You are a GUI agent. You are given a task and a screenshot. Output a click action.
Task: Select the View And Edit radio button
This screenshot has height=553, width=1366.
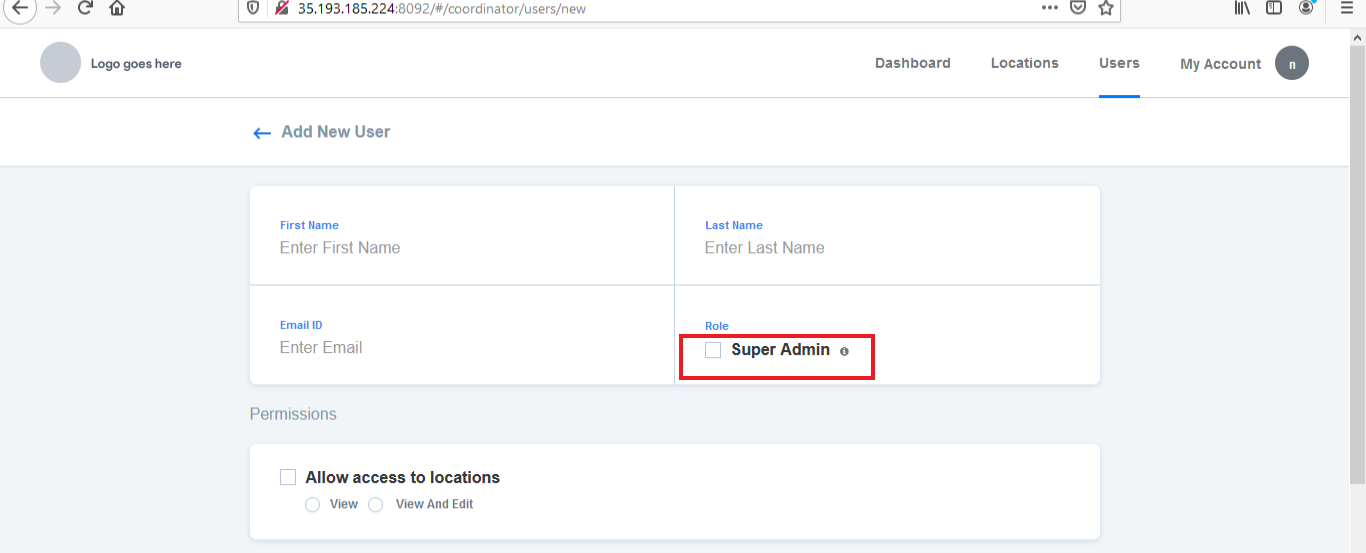pos(376,505)
